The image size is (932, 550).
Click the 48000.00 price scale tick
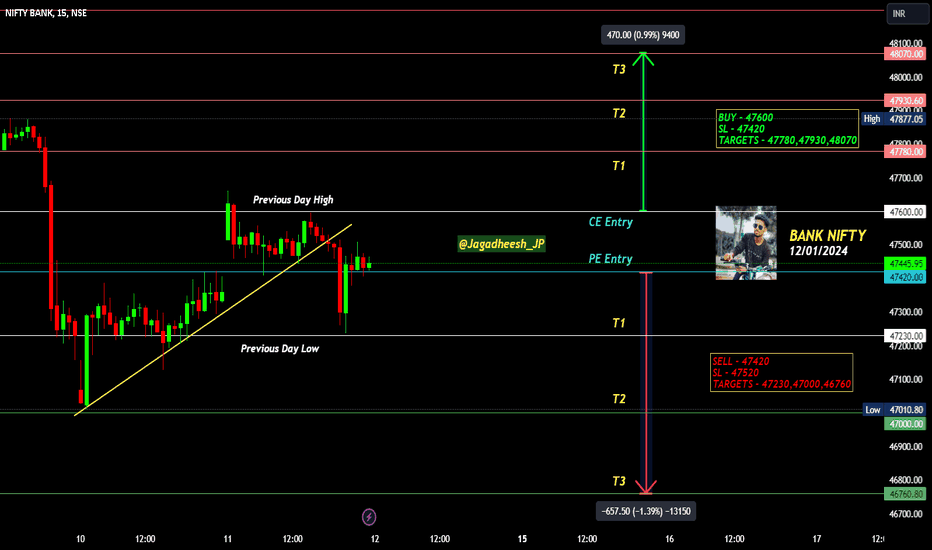click(x=906, y=77)
